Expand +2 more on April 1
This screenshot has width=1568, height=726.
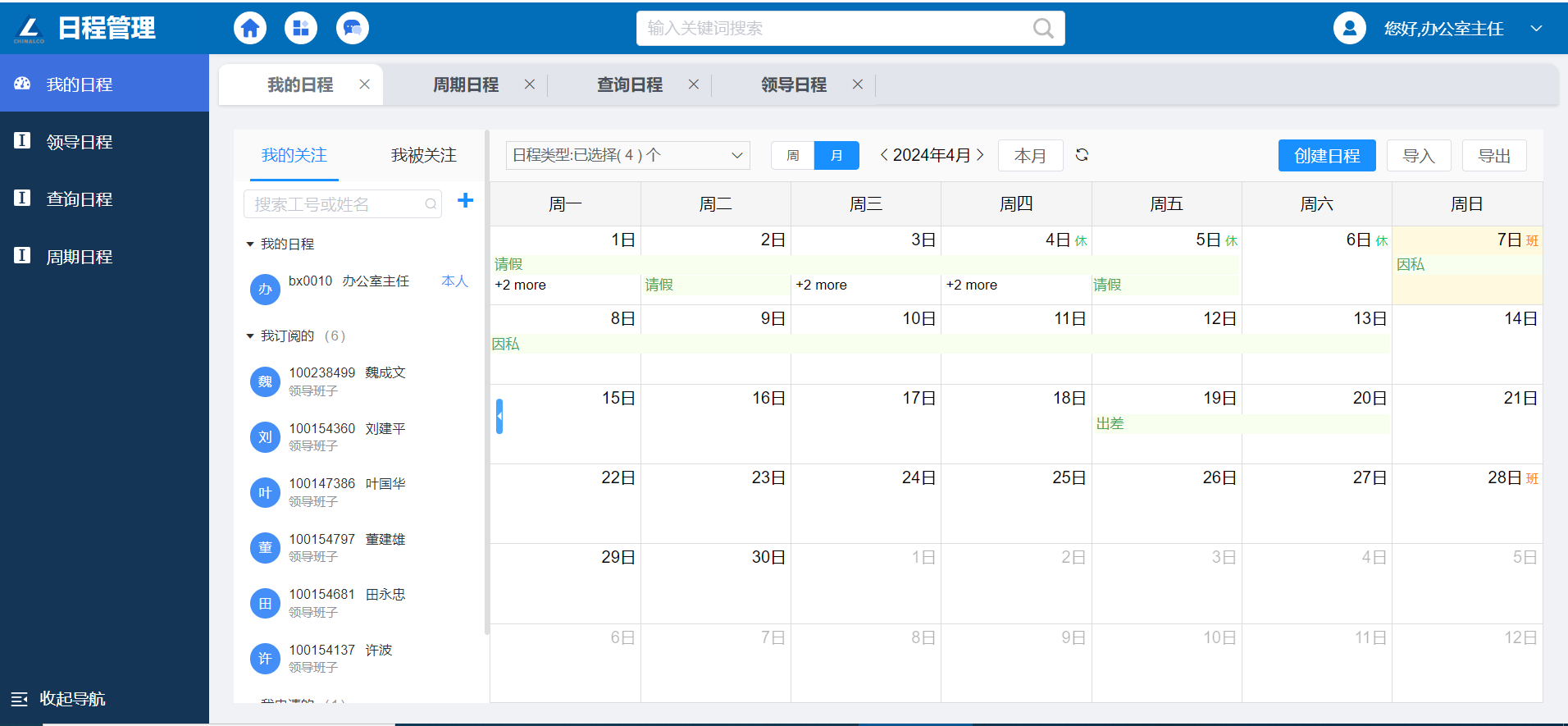coord(521,285)
